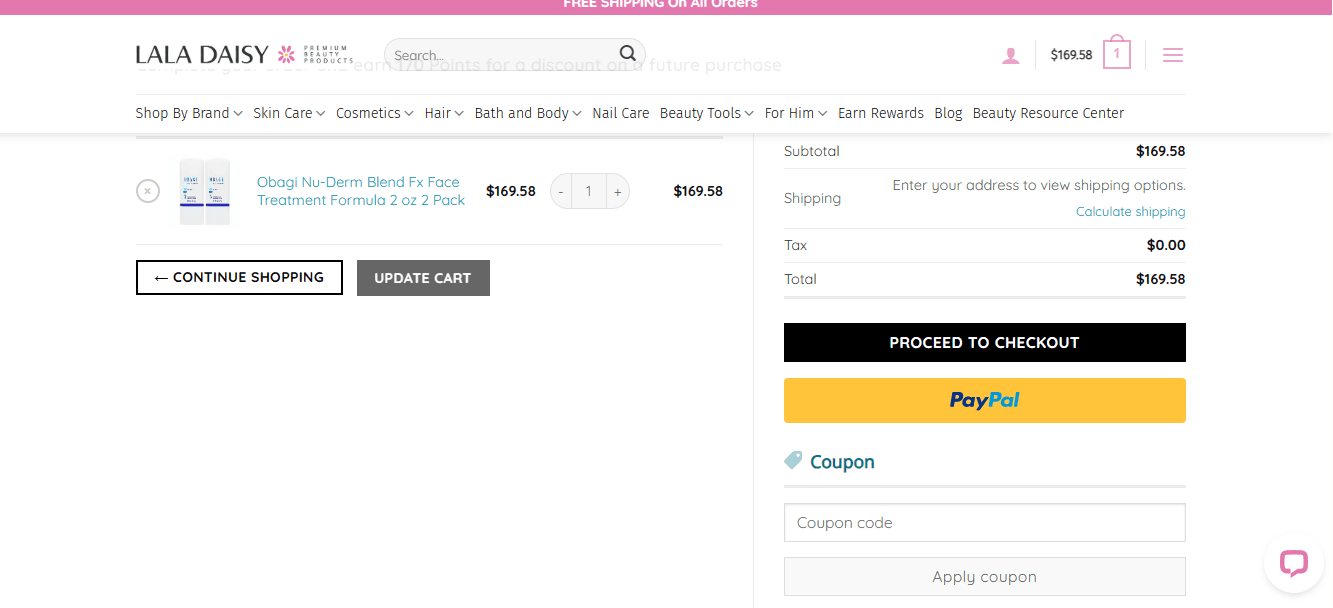Screen dimensions: 1333x608
Task: Click the Free Shipping banner
Action: point(660,5)
